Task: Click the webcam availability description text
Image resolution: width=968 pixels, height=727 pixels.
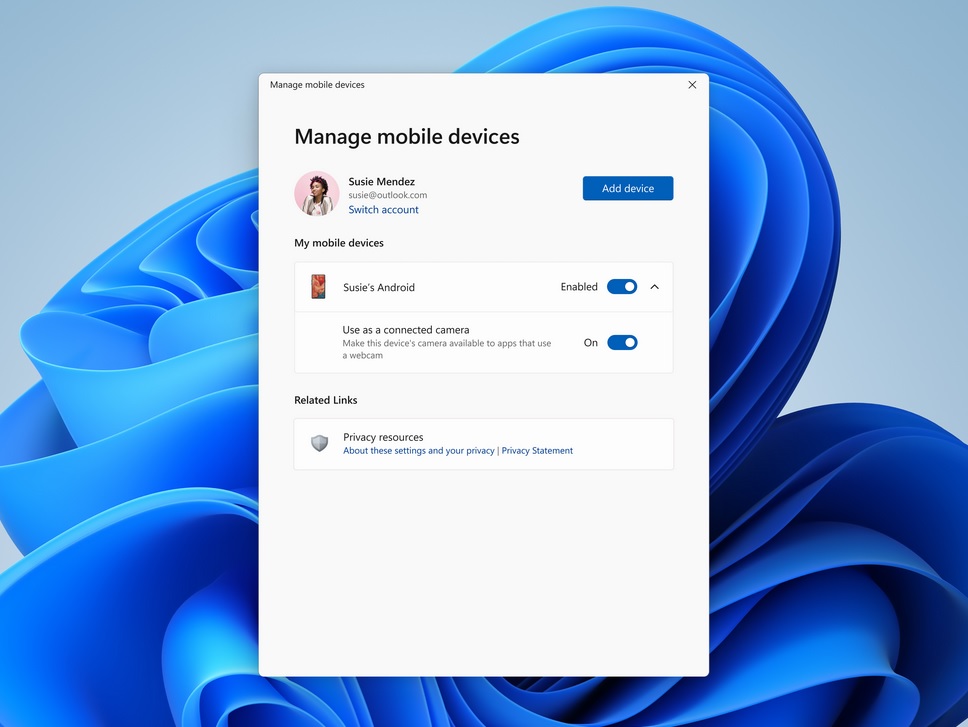Action: [447, 349]
